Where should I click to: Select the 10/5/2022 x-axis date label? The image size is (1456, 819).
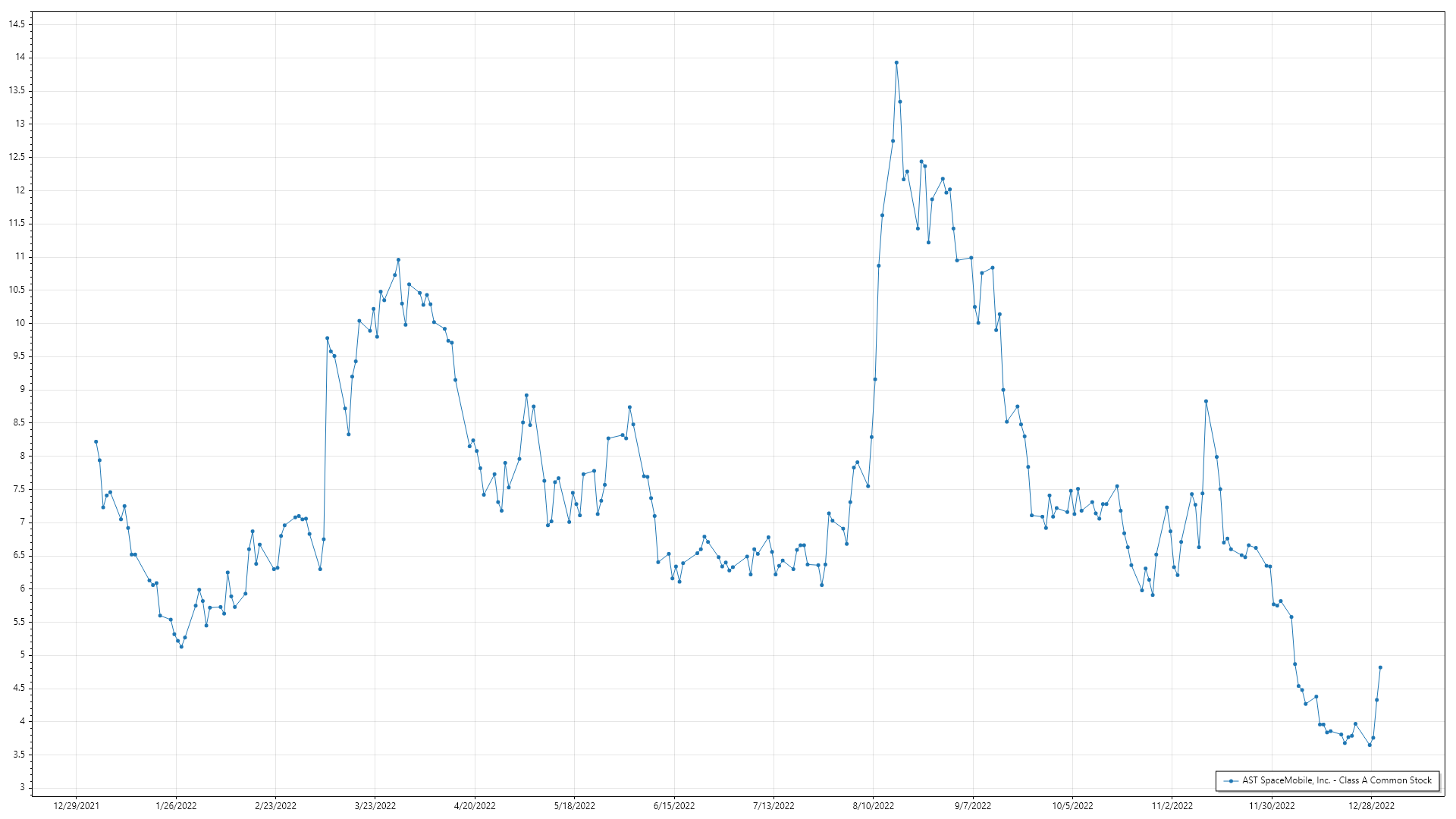[x=1072, y=805]
